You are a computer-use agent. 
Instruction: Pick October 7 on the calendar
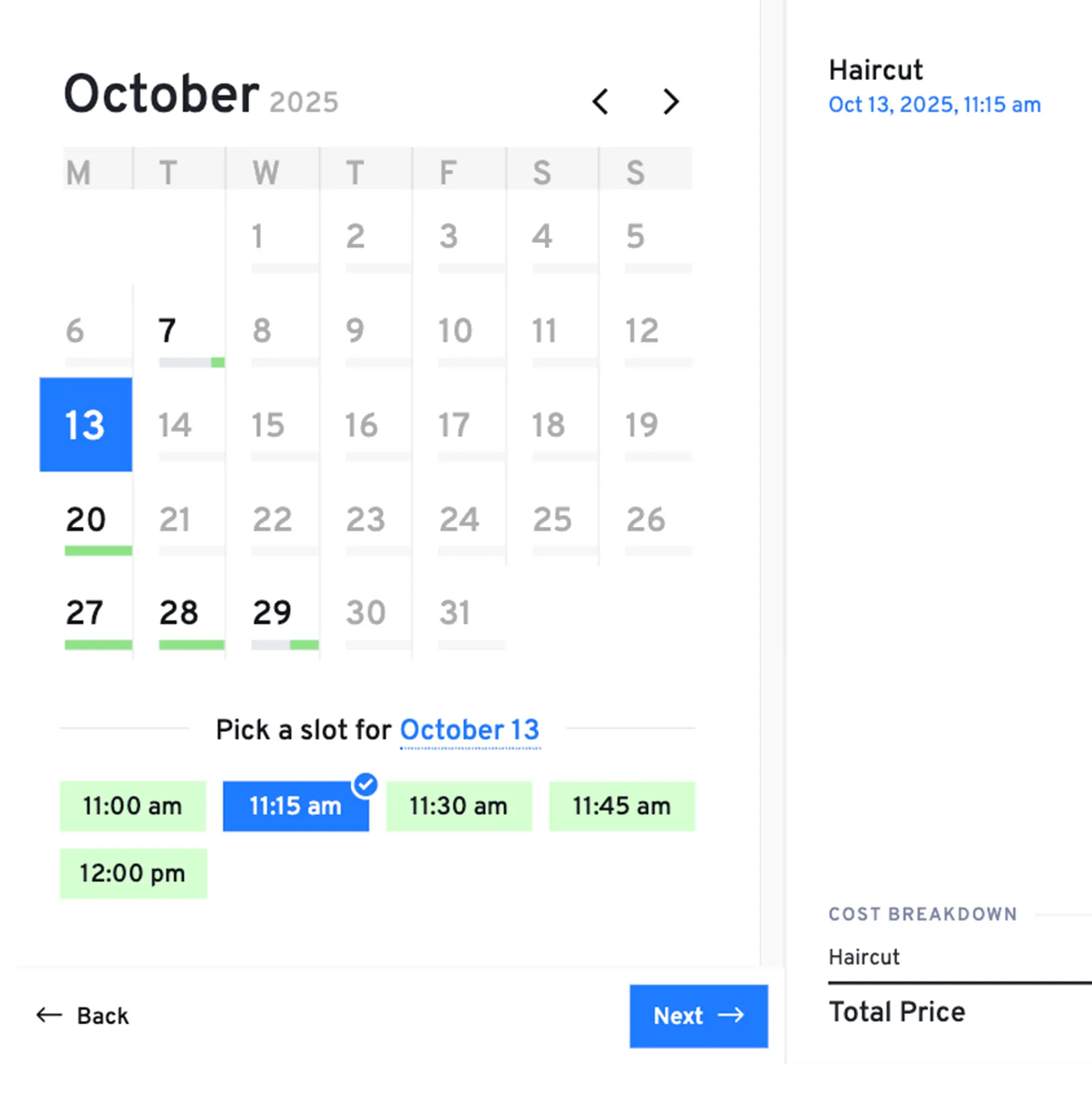tap(167, 331)
